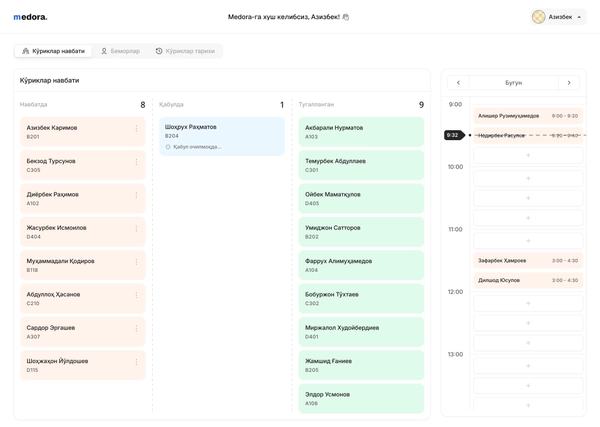Add appointment in first slot after 10:00
The height and width of the screenshot is (427, 600).
coord(528,178)
